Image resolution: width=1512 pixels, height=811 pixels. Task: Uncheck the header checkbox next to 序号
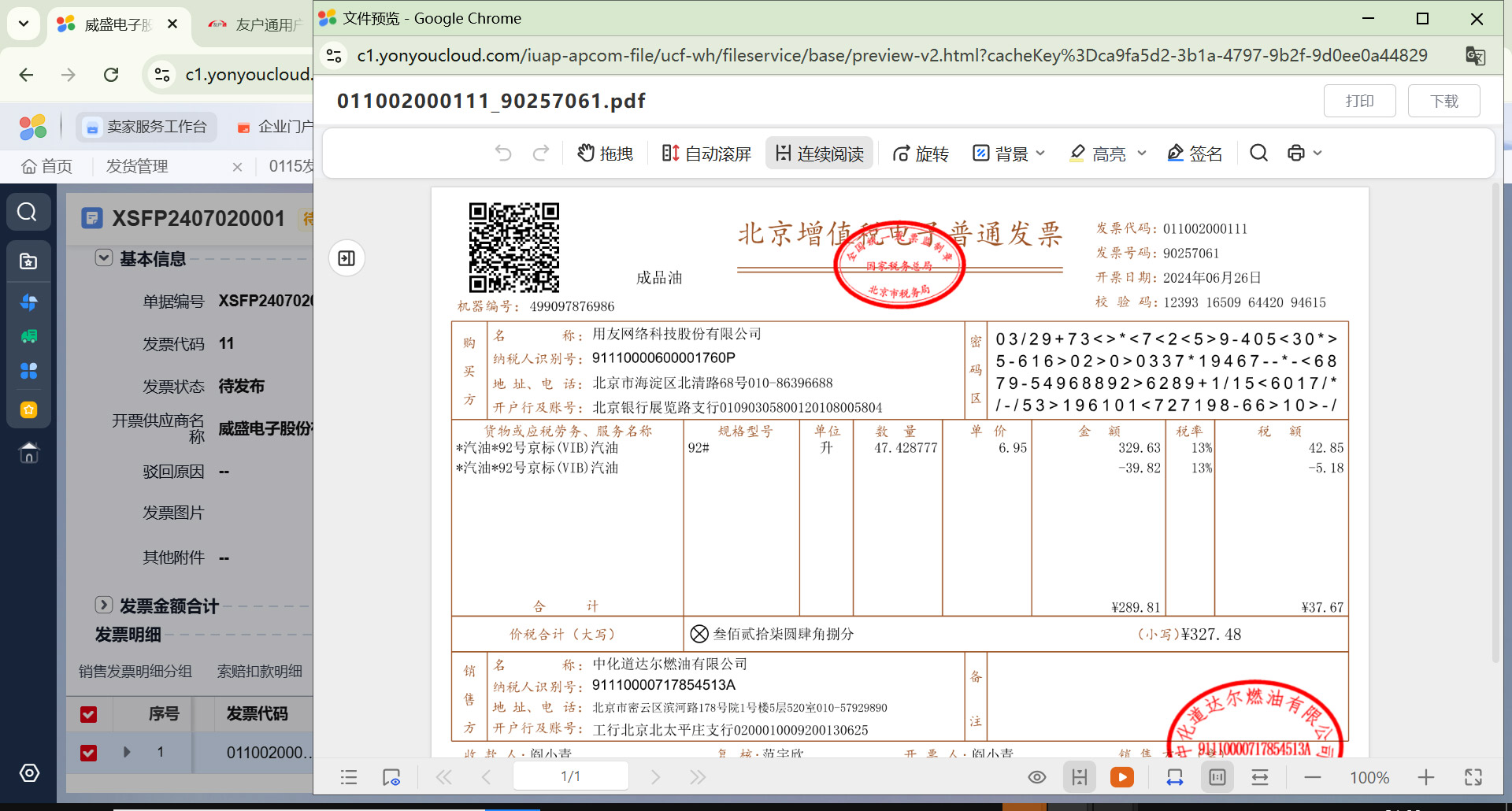[89, 714]
